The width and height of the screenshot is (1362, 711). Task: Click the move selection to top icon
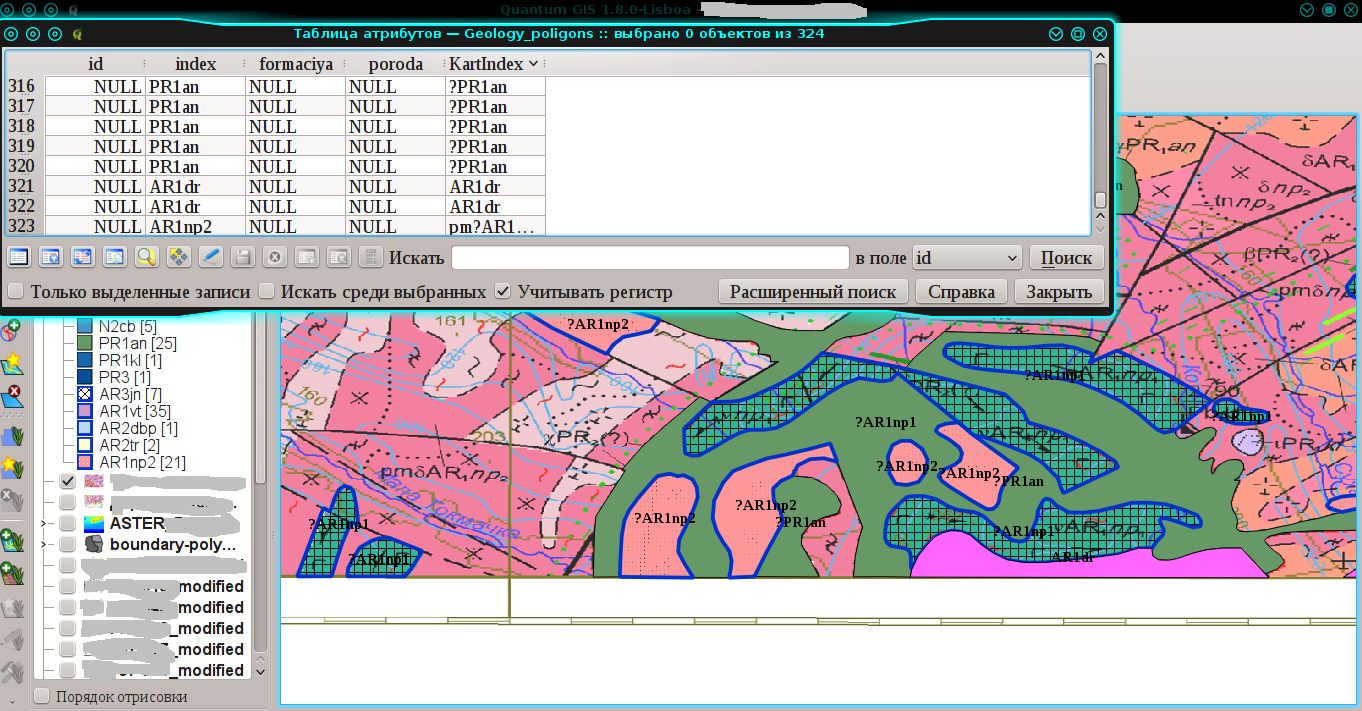[x=51, y=257]
